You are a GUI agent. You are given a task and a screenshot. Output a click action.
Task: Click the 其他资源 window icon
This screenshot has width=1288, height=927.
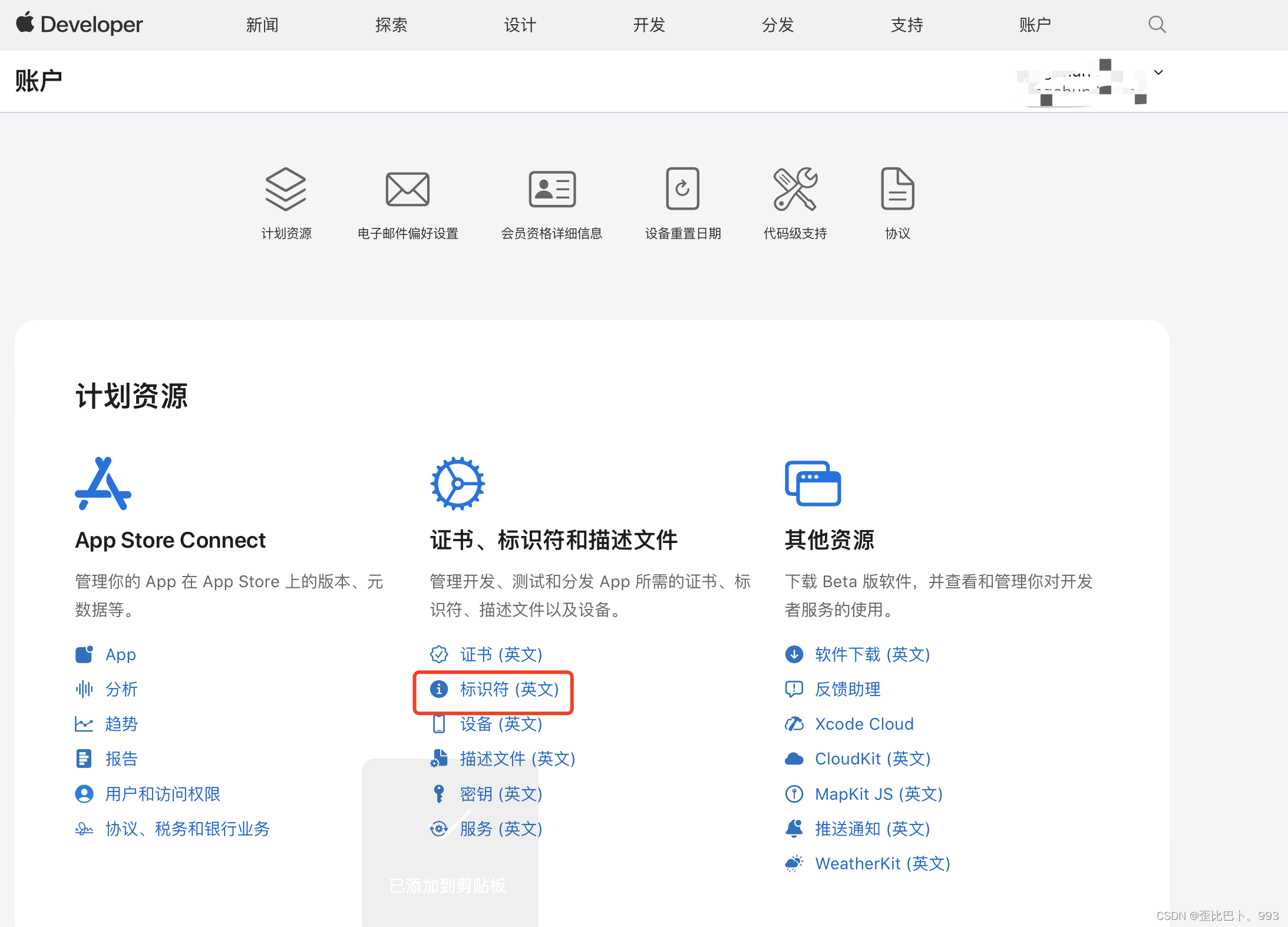click(x=813, y=484)
